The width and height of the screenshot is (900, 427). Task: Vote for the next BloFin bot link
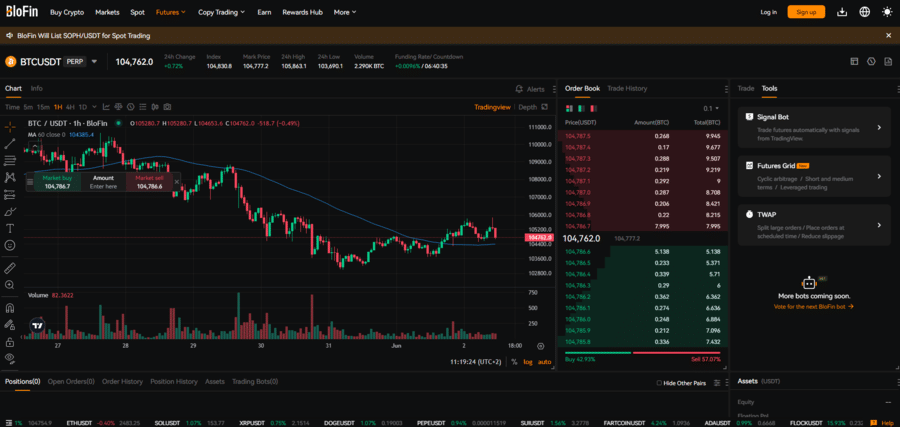pos(813,306)
